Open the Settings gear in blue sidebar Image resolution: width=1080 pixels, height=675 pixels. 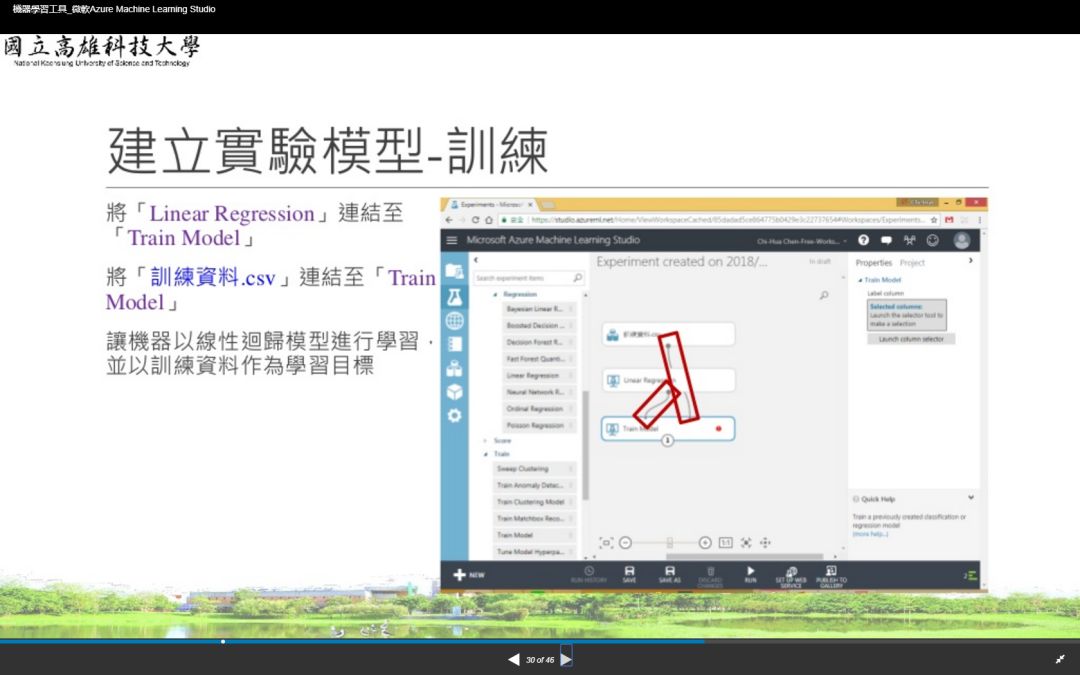[455, 416]
